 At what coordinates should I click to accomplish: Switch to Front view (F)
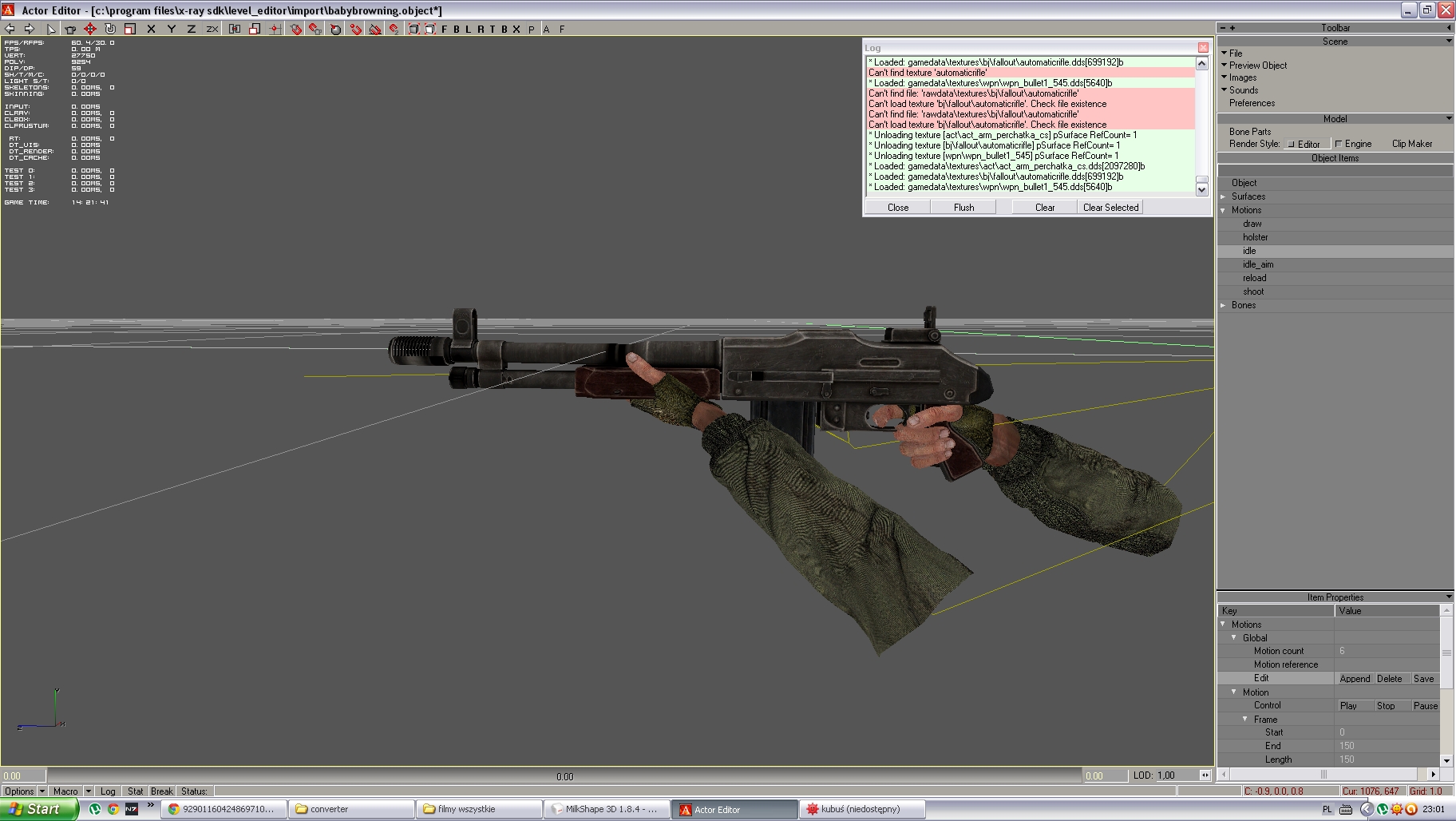(x=445, y=29)
